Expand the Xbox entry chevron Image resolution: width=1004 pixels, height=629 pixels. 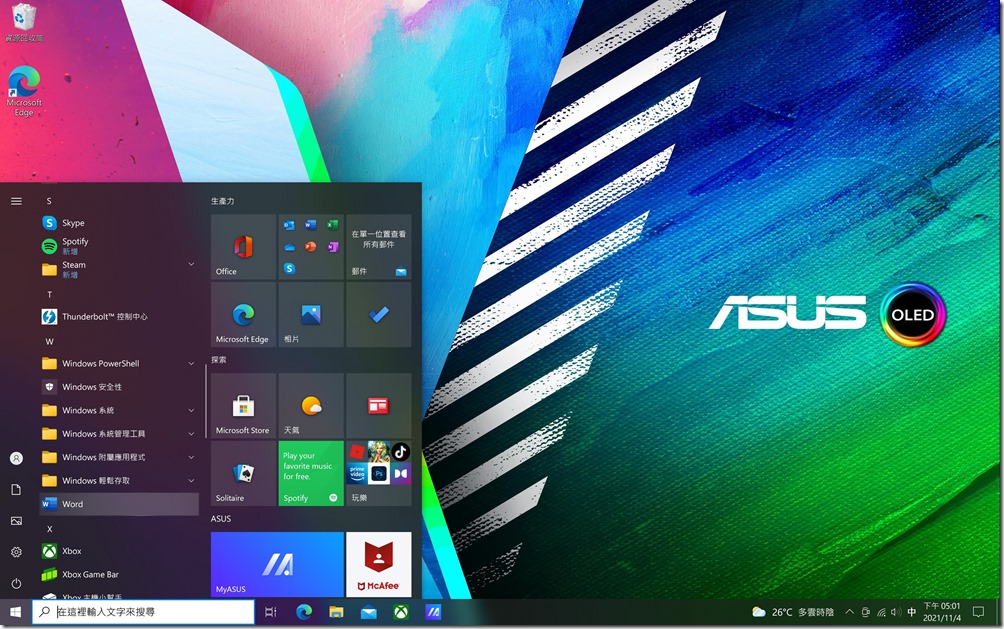click(191, 551)
